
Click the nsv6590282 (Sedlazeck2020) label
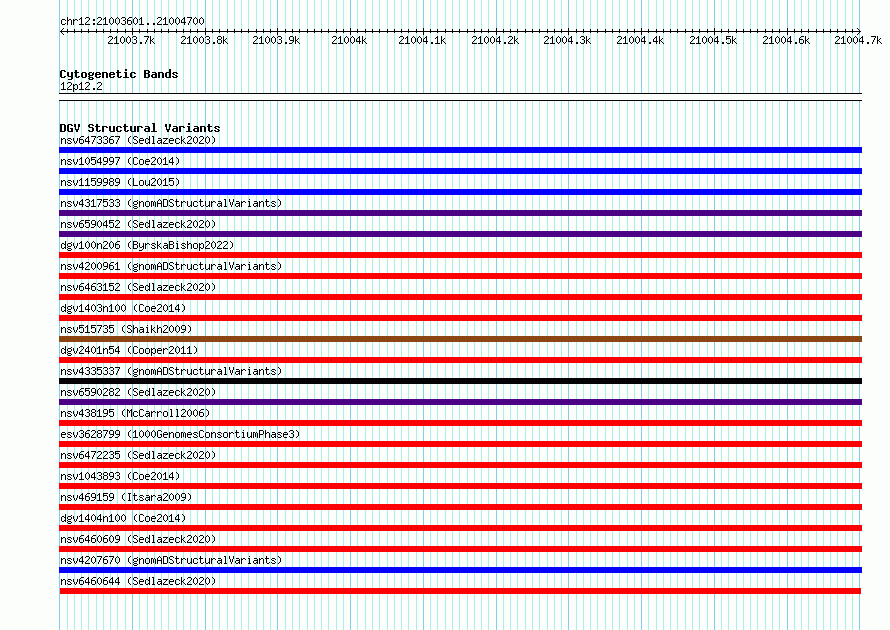click(138, 392)
